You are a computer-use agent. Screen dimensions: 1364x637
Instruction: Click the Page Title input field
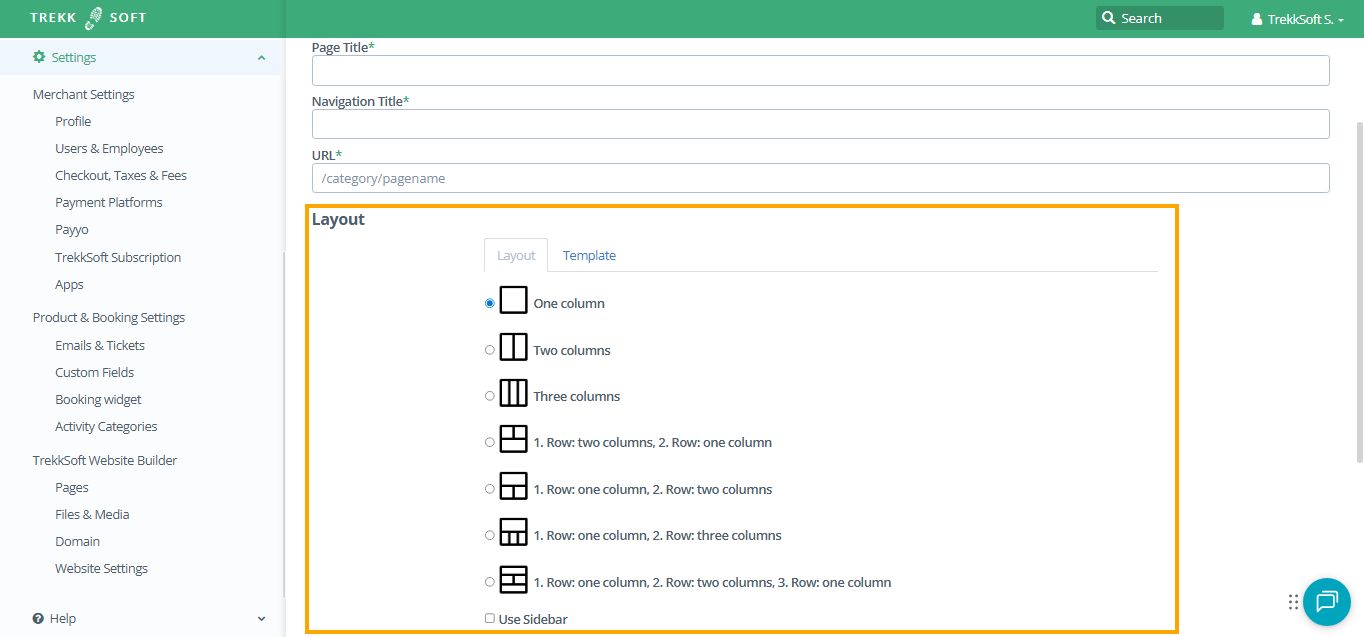820,71
